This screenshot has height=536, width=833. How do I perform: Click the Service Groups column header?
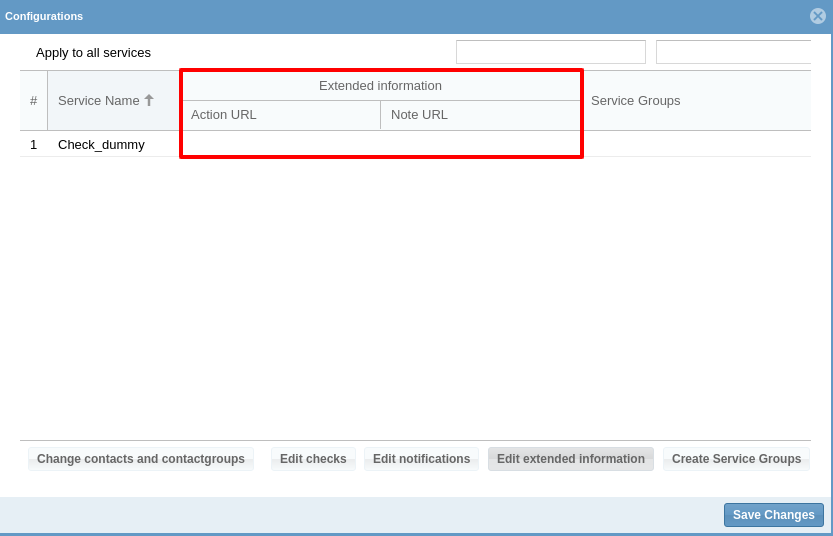[x=695, y=100]
